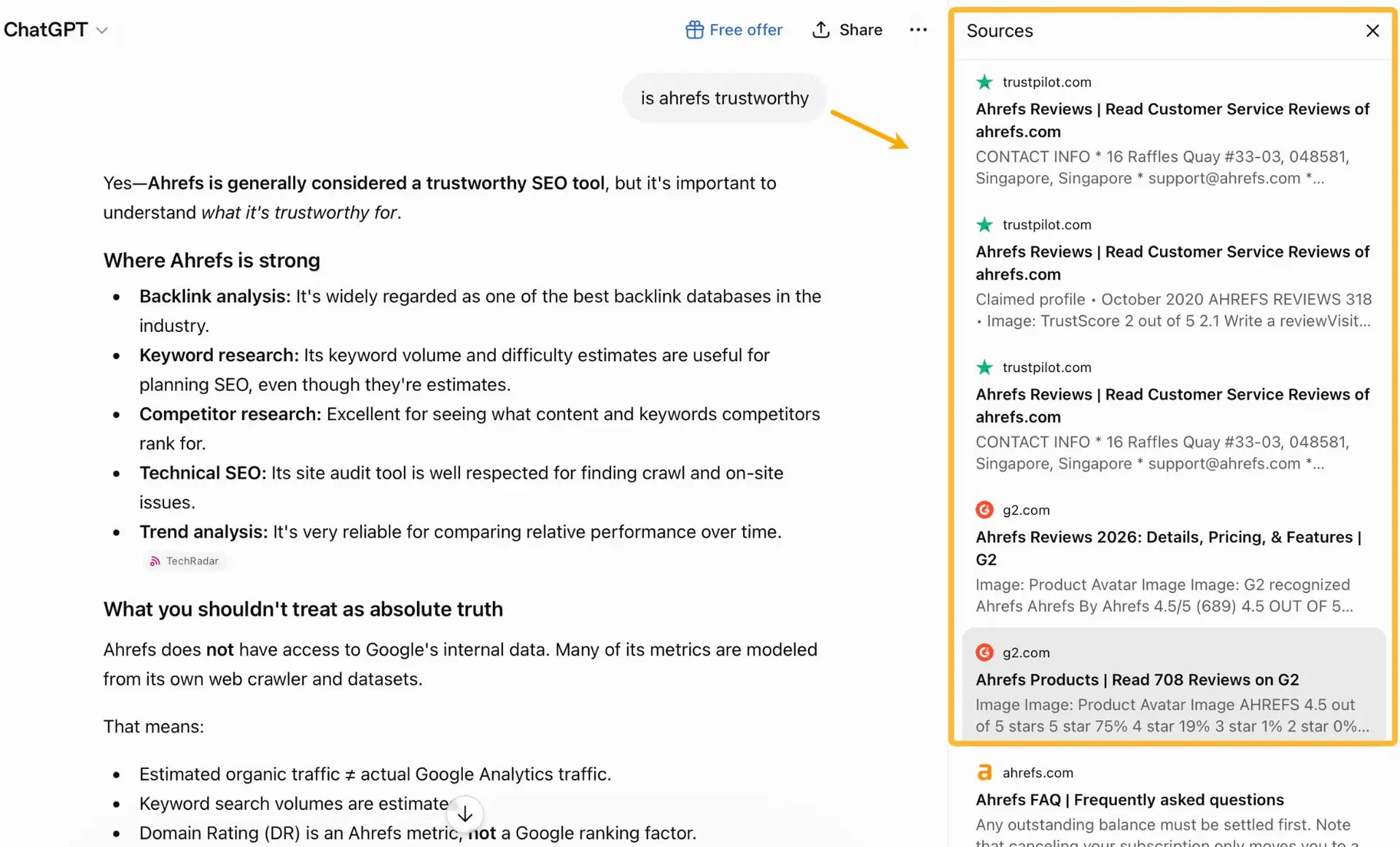
Task: Click the 'Sources' panel heading
Action: pyautogui.click(x=1000, y=31)
